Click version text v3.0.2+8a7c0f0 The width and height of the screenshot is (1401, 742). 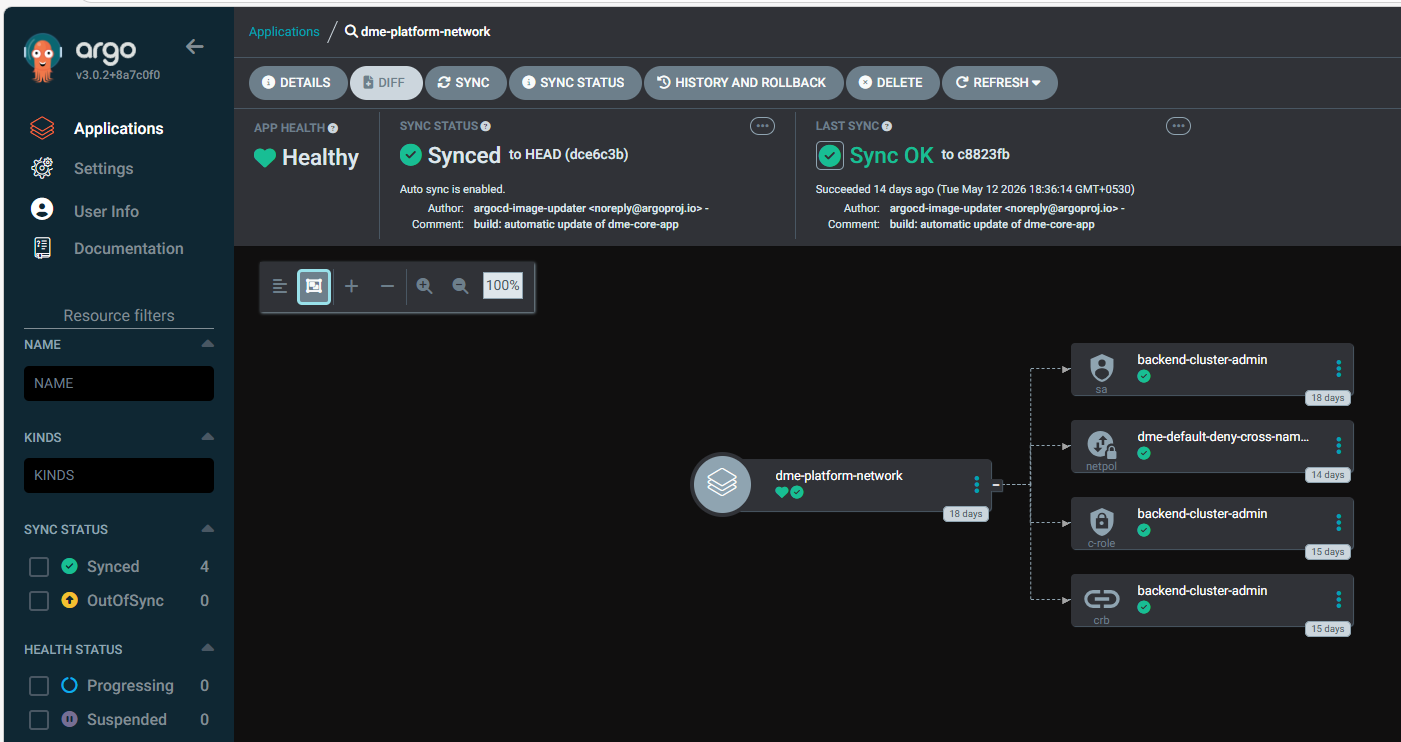118,74
